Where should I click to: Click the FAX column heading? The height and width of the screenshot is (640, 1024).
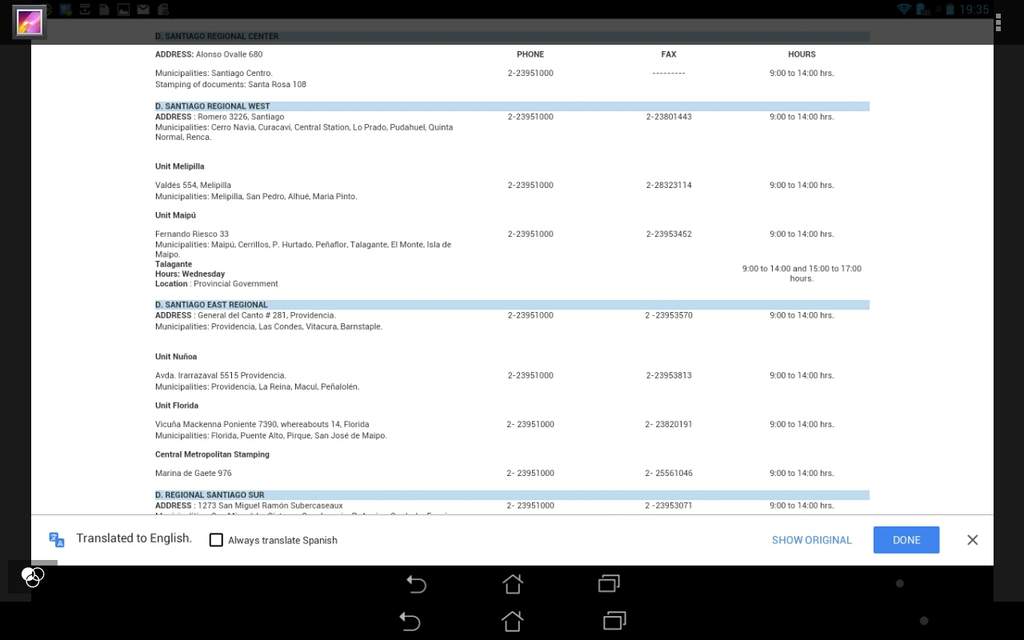click(x=669, y=54)
